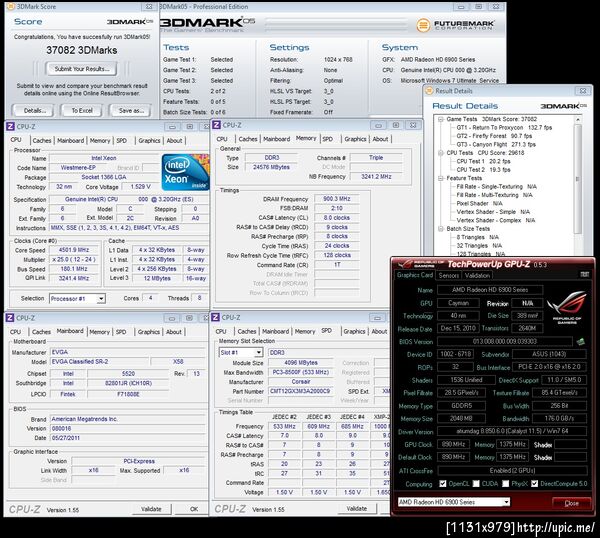
Task: Click the GPU-Z screenshot camera icon
Action: pyautogui.click(x=584, y=274)
